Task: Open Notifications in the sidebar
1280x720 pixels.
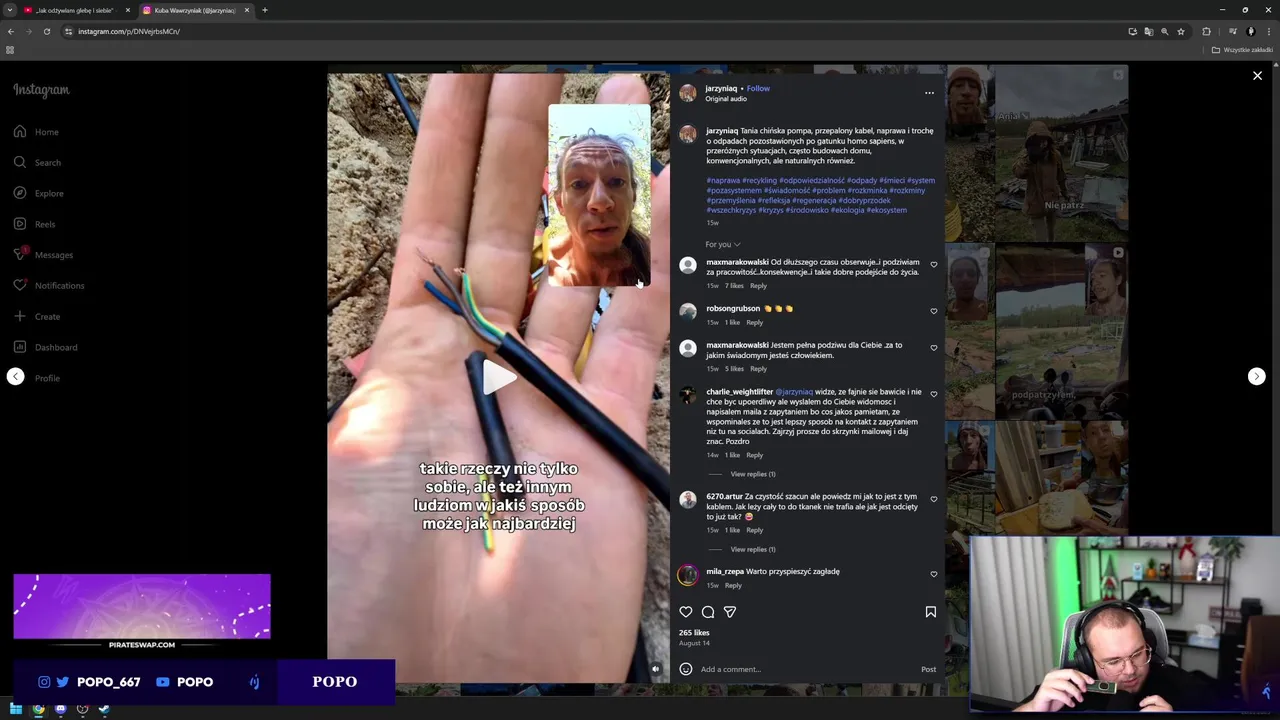Action: click(x=49, y=285)
